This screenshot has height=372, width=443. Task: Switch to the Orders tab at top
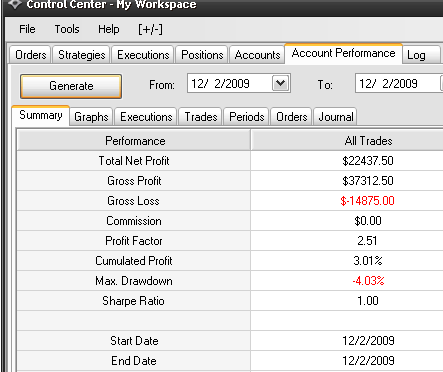(x=31, y=55)
